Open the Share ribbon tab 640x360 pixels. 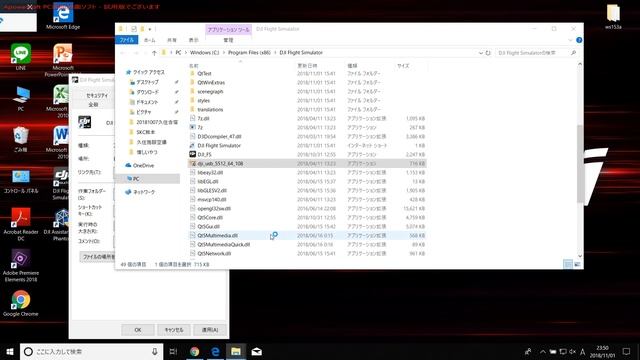point(172,40)
